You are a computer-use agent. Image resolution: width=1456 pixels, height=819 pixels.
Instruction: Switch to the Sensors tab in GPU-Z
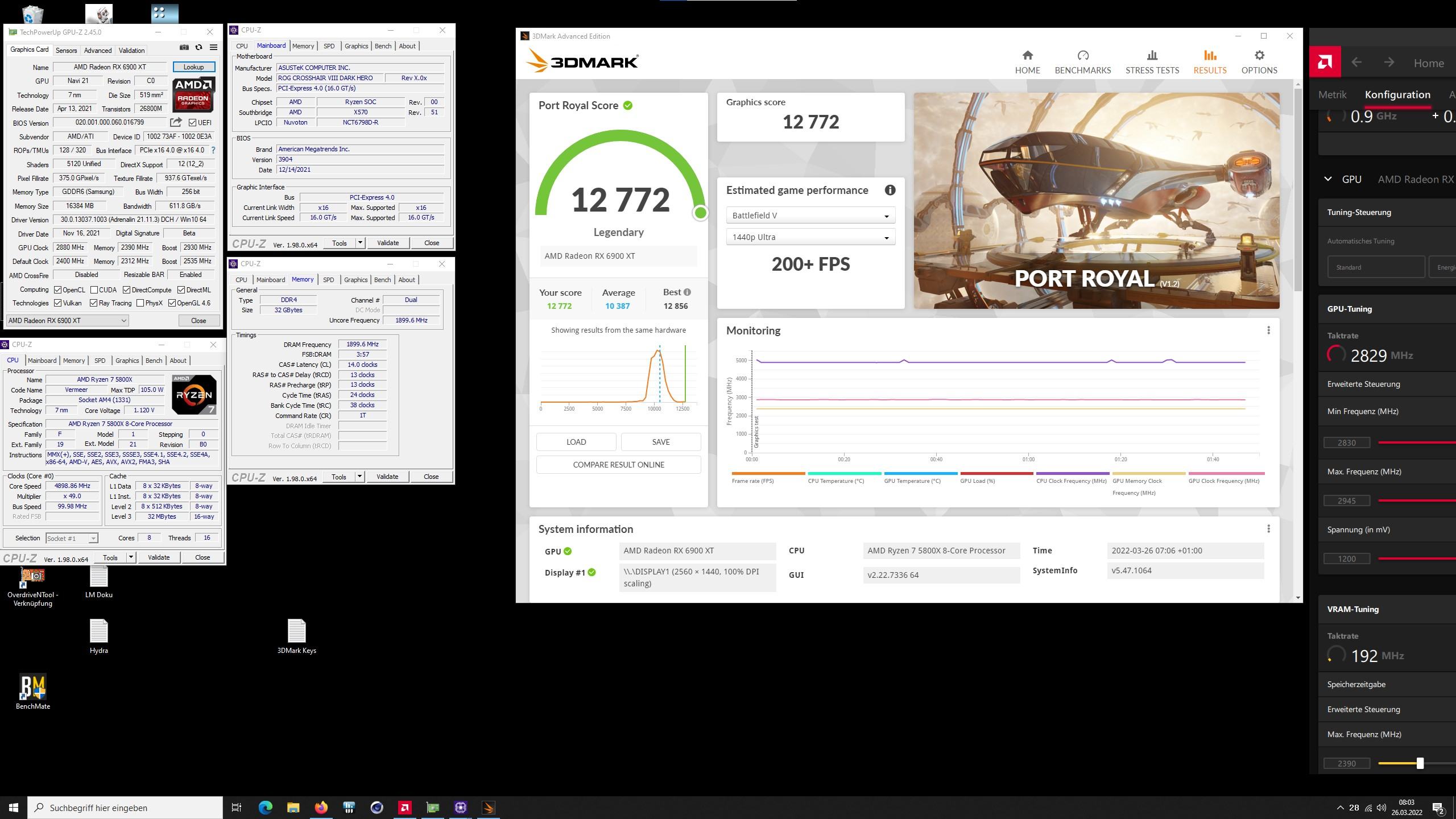click(x=66, y=51)
